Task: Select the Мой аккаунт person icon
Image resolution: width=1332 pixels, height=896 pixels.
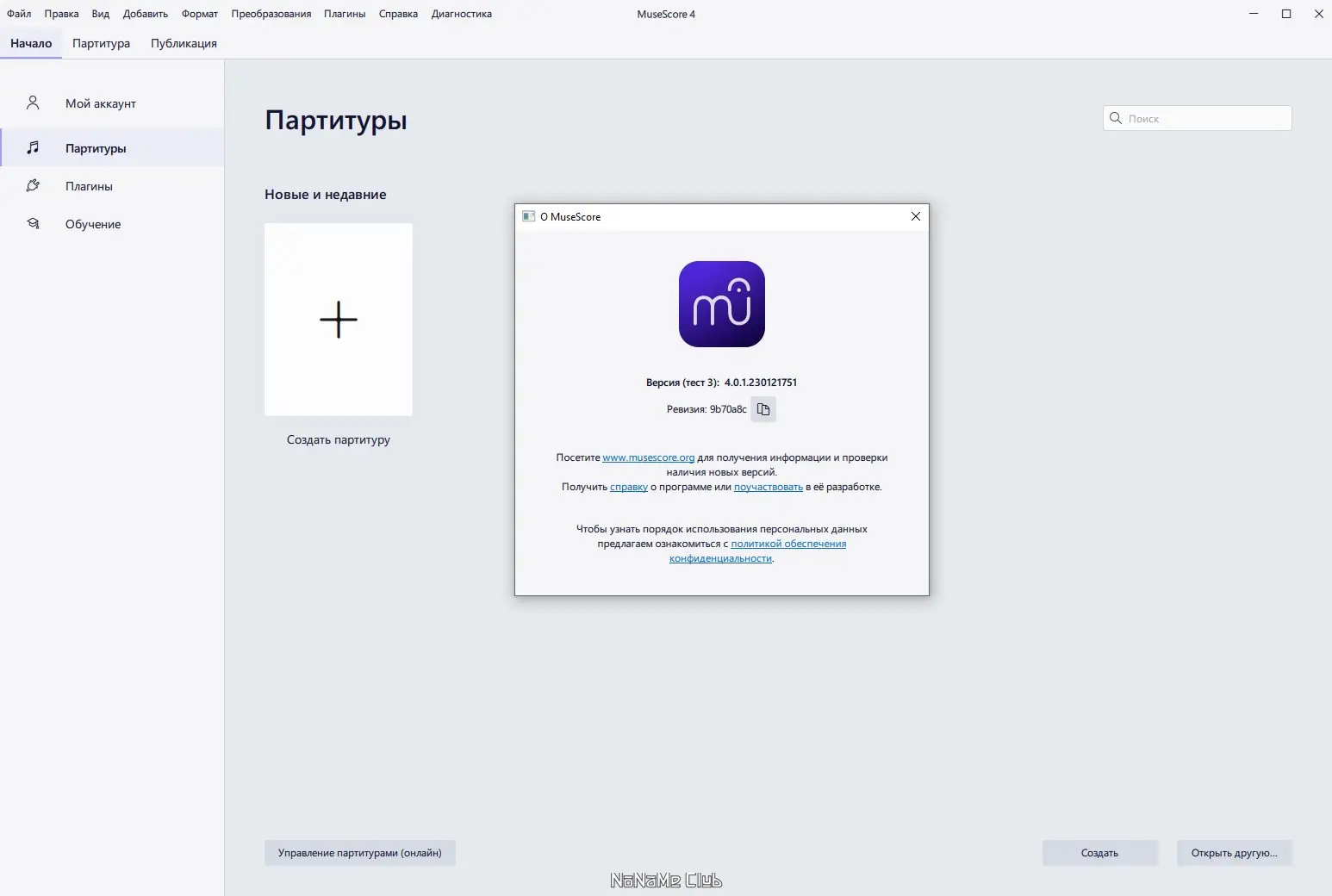Action: [33, 103]
